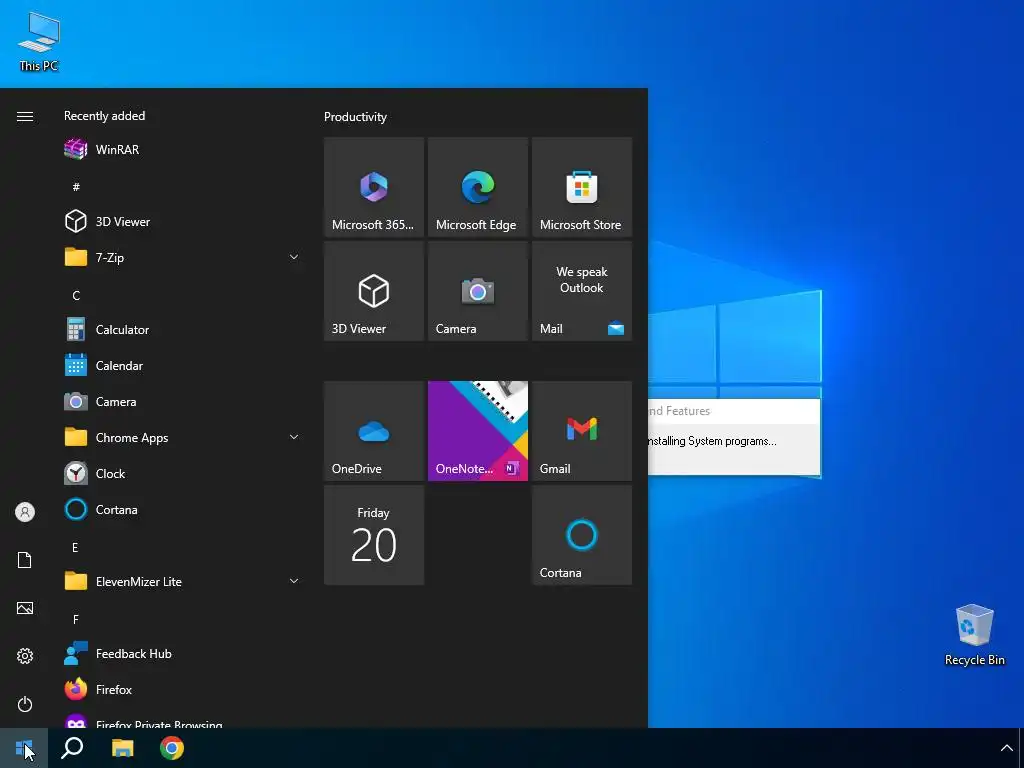Jump to letter C section header
The height and width of the screenshot is (768, 1024).
[76, 296]
